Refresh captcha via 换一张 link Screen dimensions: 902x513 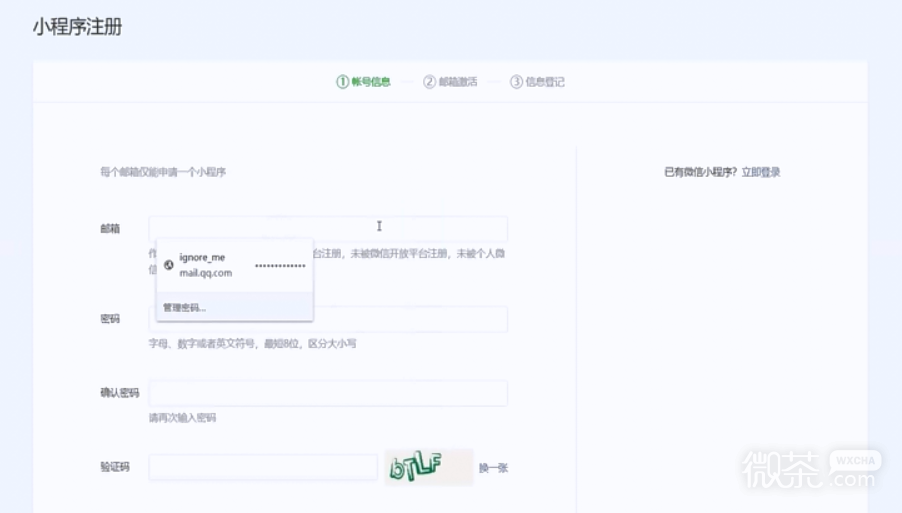click(493, 468)
